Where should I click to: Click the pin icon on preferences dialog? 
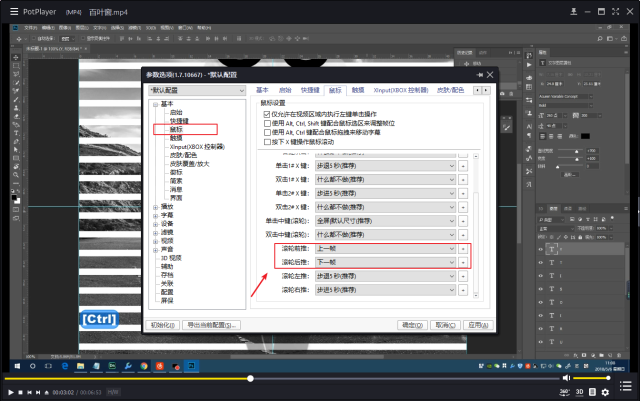[x=479, y=75]
